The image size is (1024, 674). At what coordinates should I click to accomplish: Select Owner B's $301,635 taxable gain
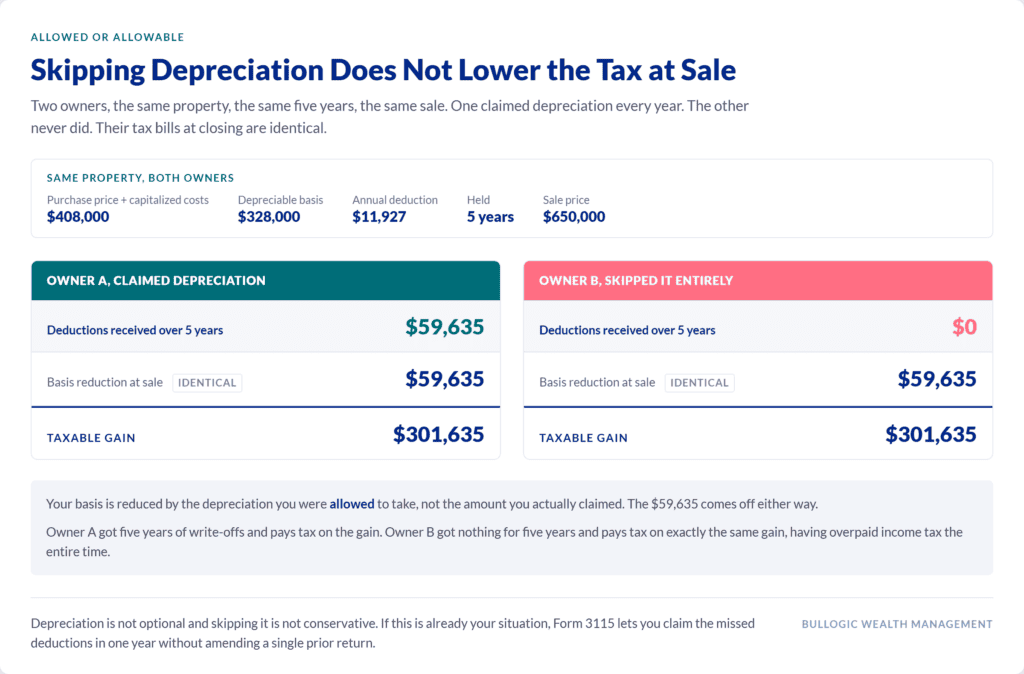pos(931,434)
